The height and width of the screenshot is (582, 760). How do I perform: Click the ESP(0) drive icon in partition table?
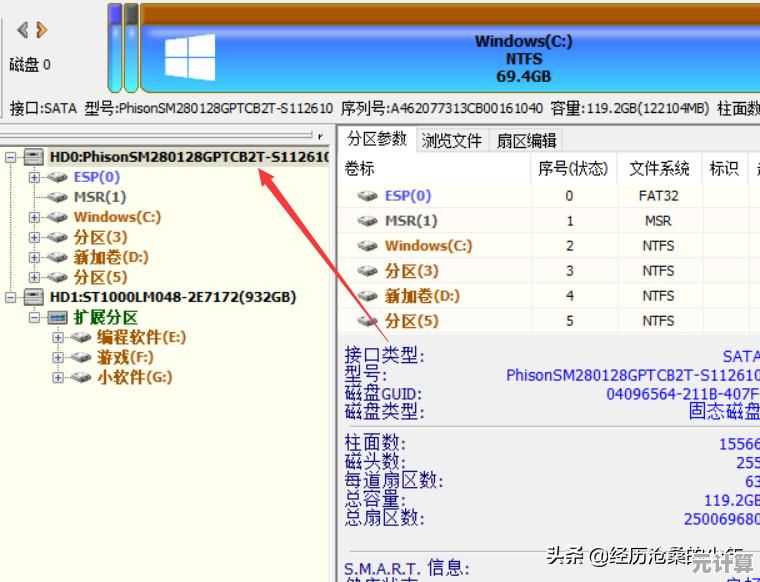click(368, 196)
